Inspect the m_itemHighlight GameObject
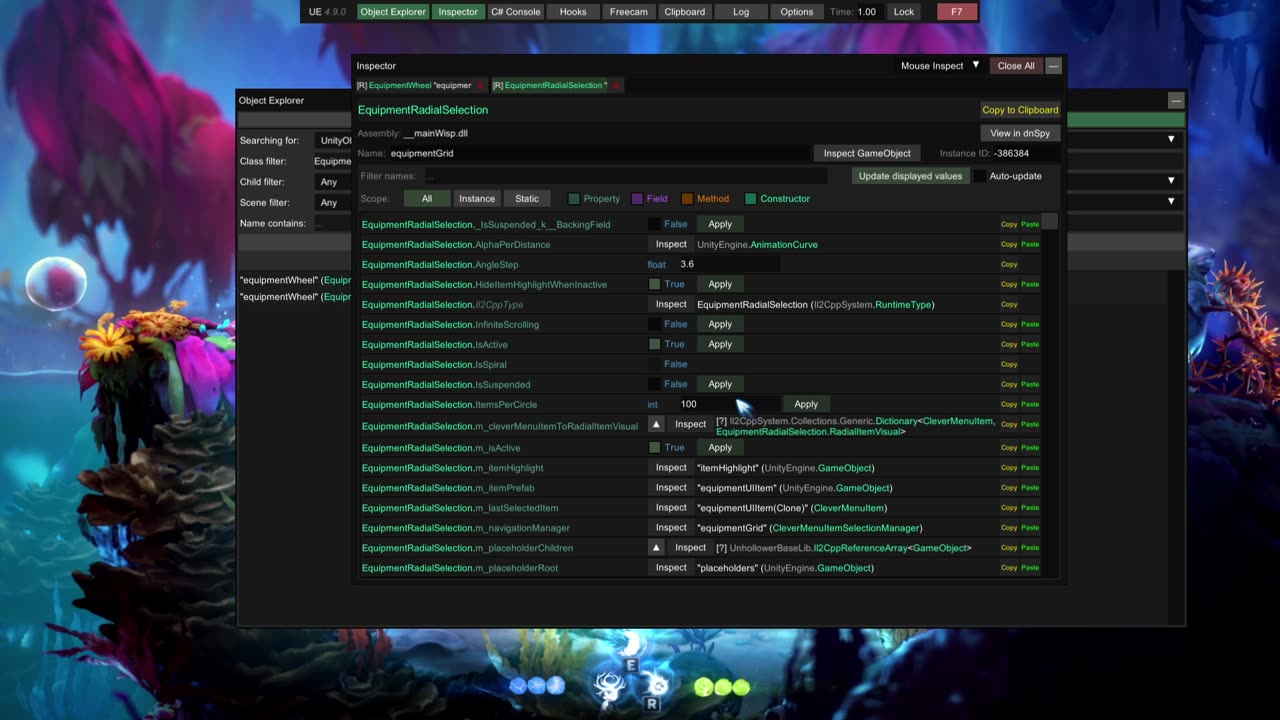This screenshot has height=720, width=1280. coord(671,468)
